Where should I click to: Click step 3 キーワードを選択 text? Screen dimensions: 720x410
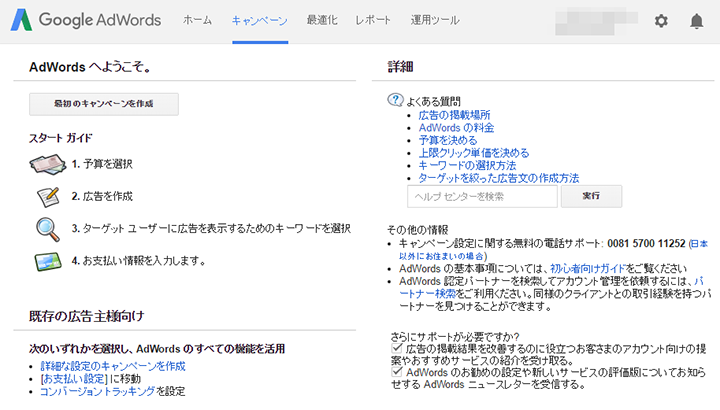pos(211,229)
